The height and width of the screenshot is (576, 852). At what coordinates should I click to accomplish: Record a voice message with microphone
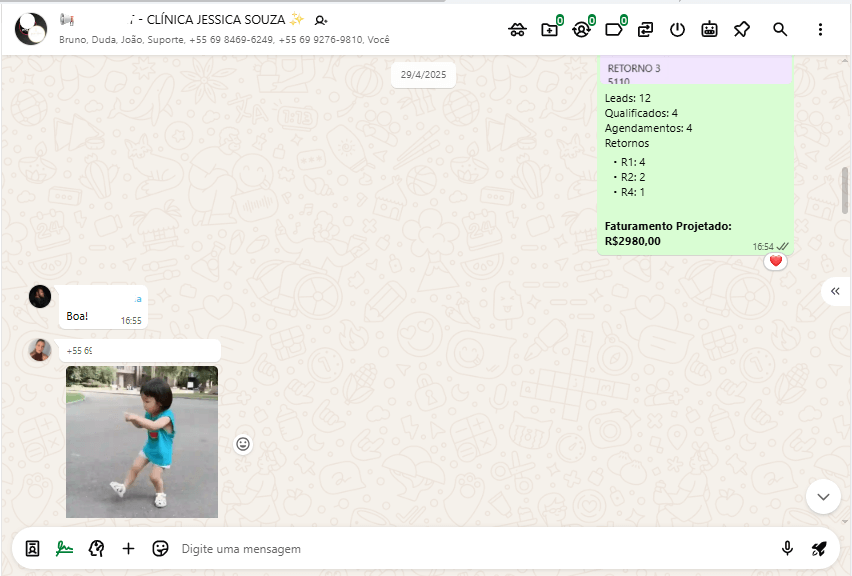coord(787,548)
